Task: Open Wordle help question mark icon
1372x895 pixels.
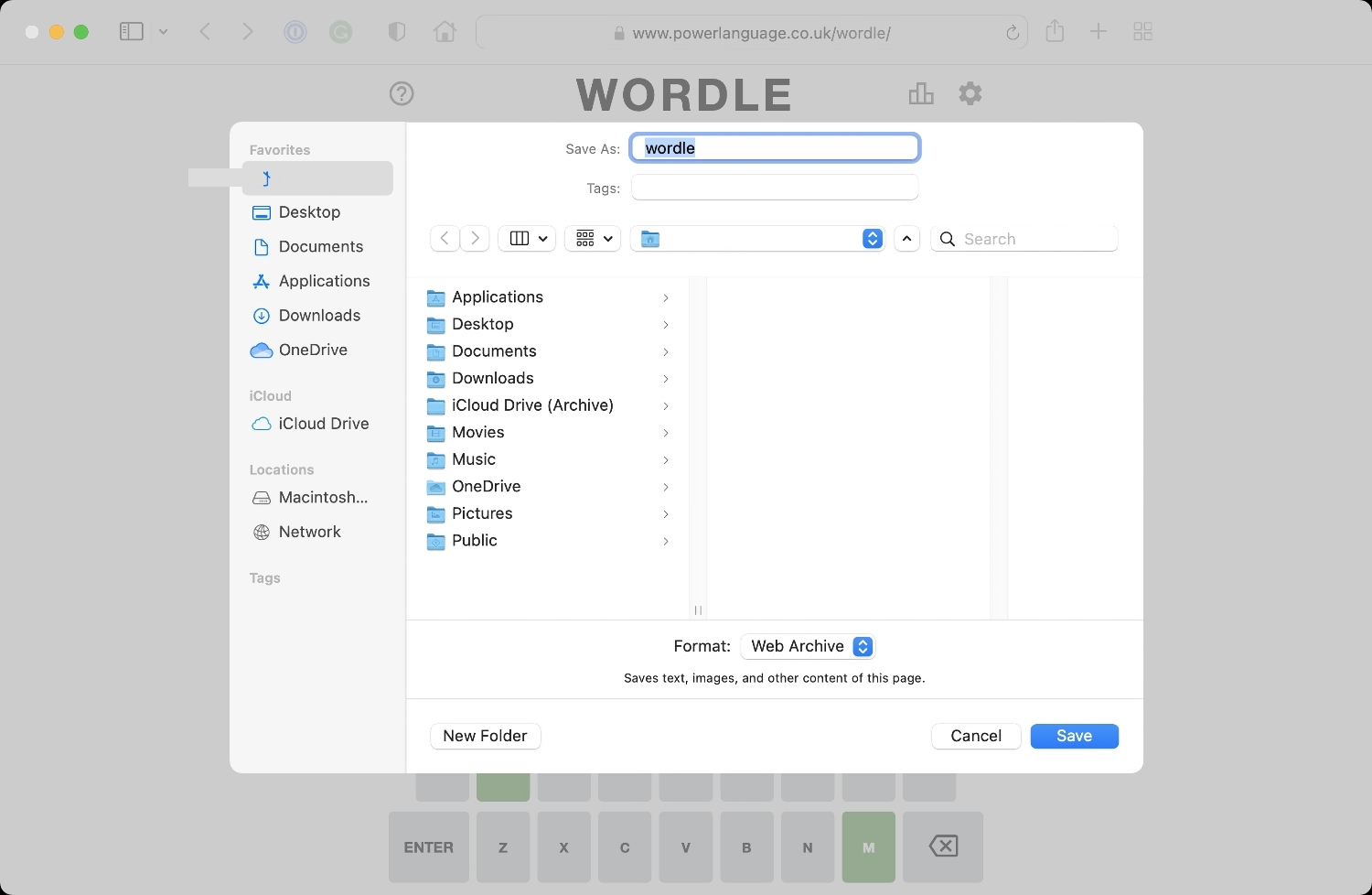Action: pyautogui.click(x=402, y=93)
